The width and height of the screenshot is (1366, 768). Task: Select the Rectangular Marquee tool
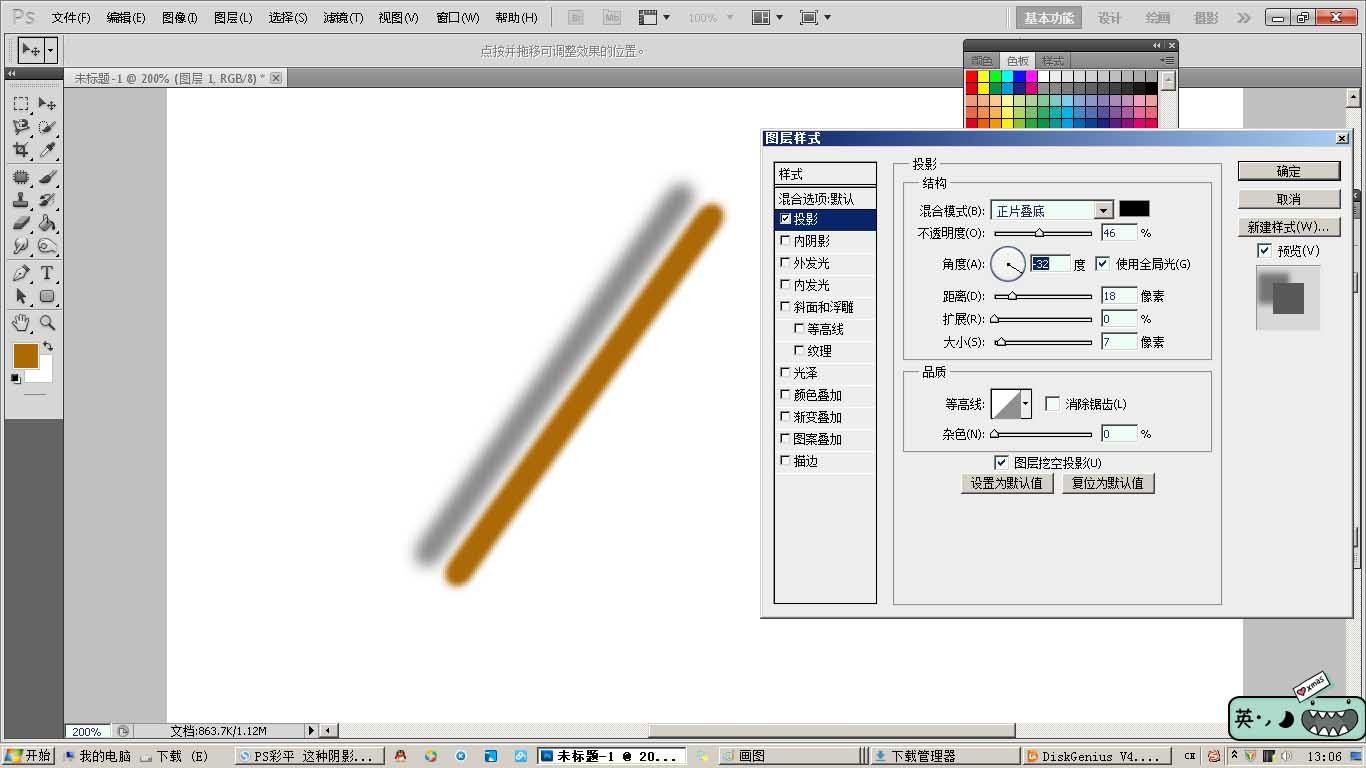coord(21,104)
